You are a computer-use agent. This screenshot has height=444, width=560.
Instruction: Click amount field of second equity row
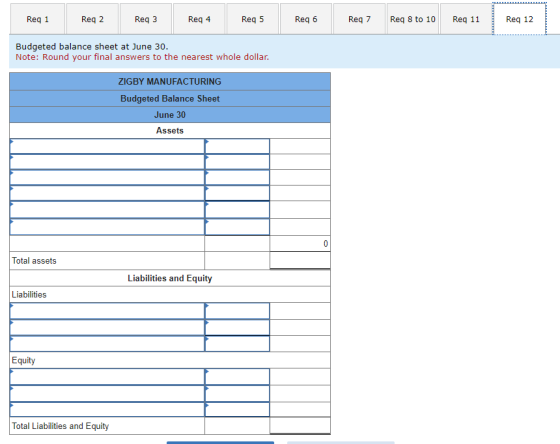coord(237,393)
